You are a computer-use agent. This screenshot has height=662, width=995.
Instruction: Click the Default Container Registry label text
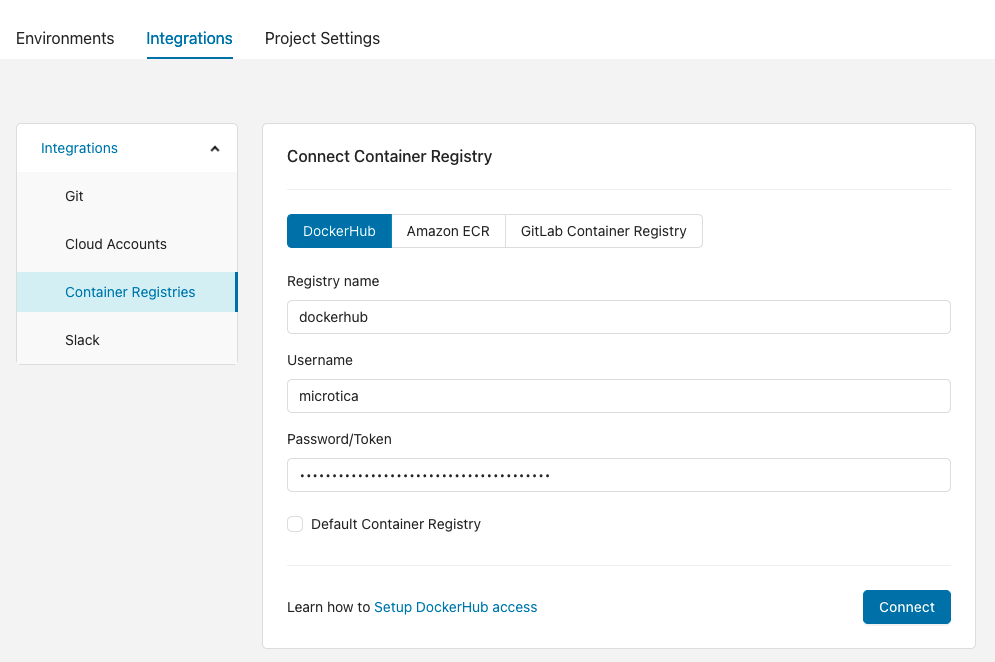pos(396,524)
